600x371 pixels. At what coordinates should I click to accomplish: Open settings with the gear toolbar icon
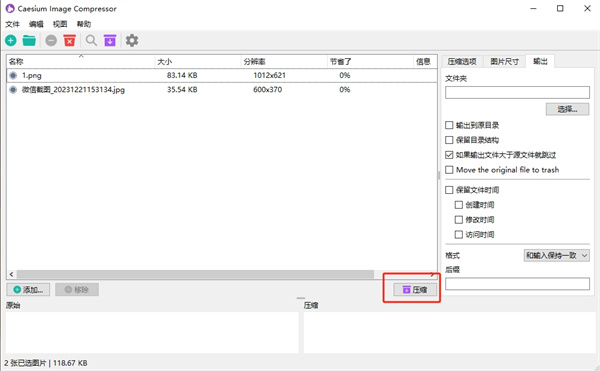click(132, 40)
